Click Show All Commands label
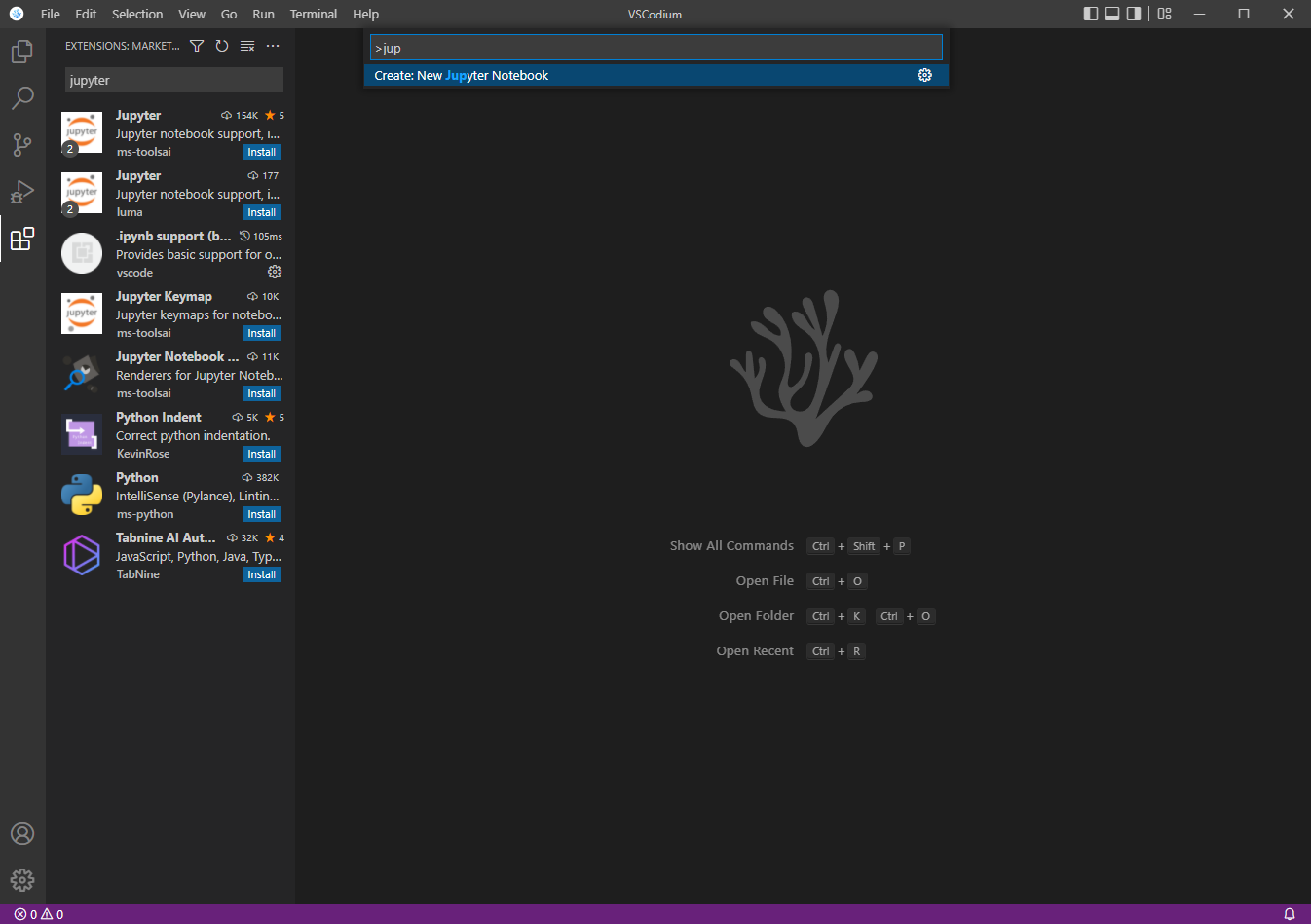Image resolution: width=1311 pixels, height=924 pixels. coord(731,546)
